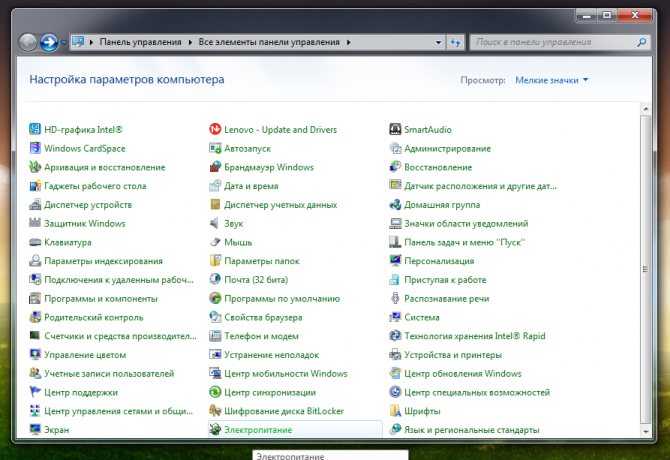Viewport: 670px width, 460px height.
Task: Open Диспетчер учетных данных link
Action: (281, 205)
